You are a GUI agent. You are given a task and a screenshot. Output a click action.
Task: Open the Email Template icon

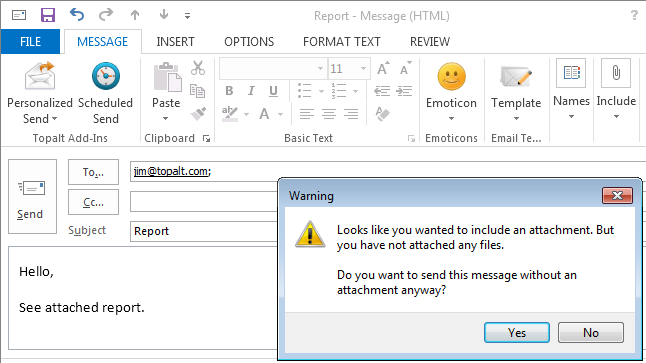point(515,77)
